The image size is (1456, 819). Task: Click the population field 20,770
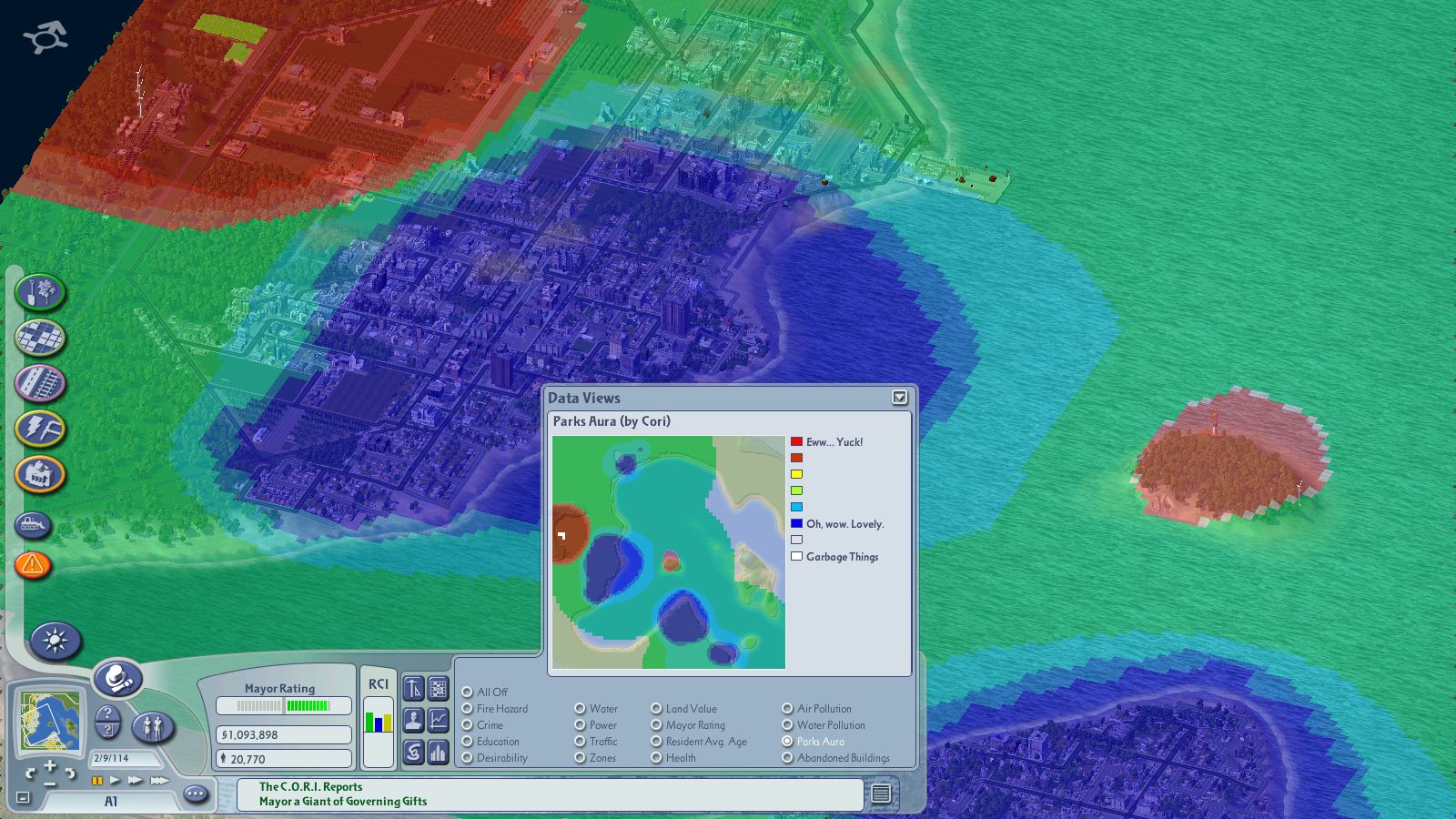tap(283, 758)
